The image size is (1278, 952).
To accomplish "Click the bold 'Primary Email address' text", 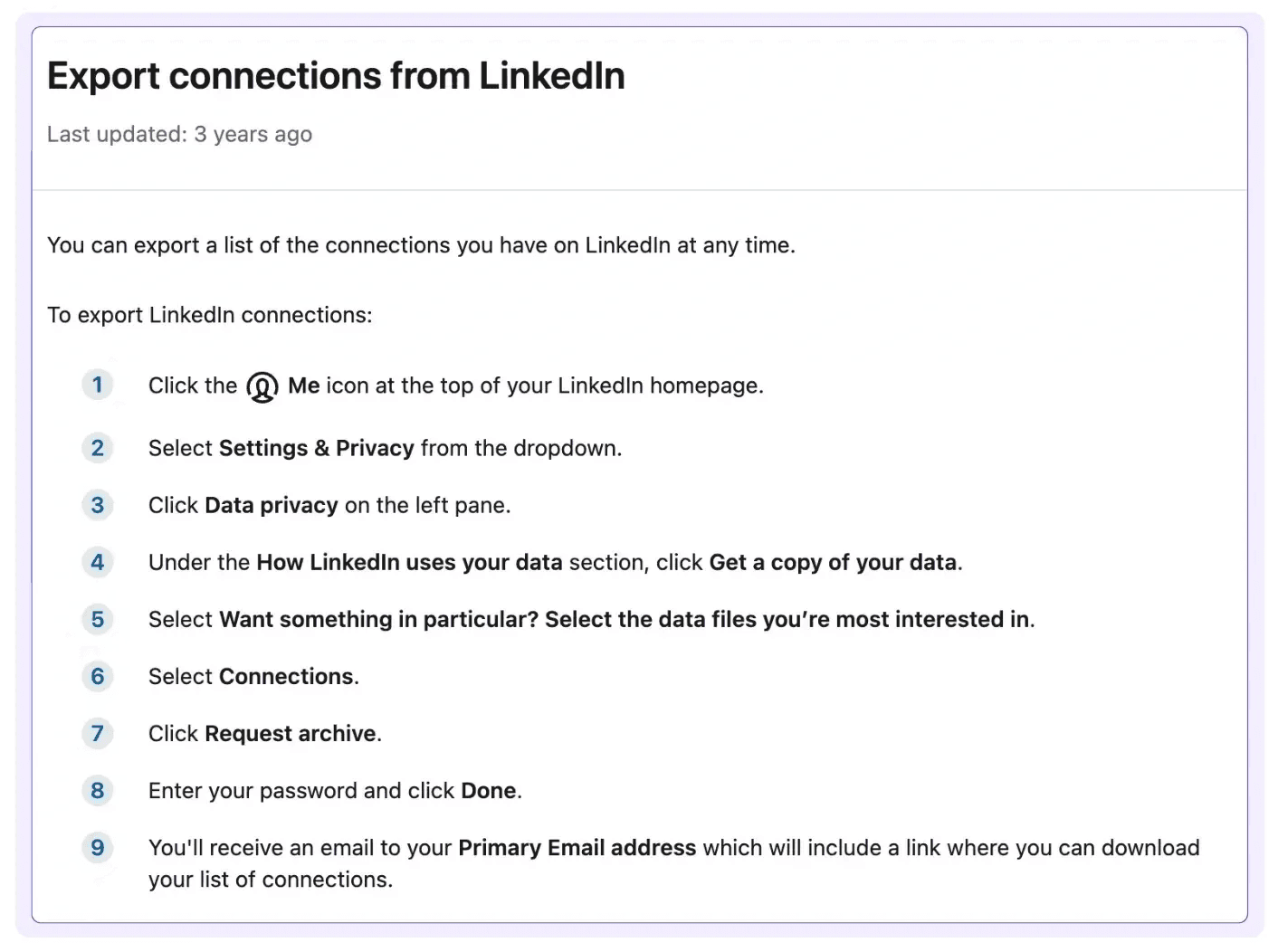I will tap(577, 848).
